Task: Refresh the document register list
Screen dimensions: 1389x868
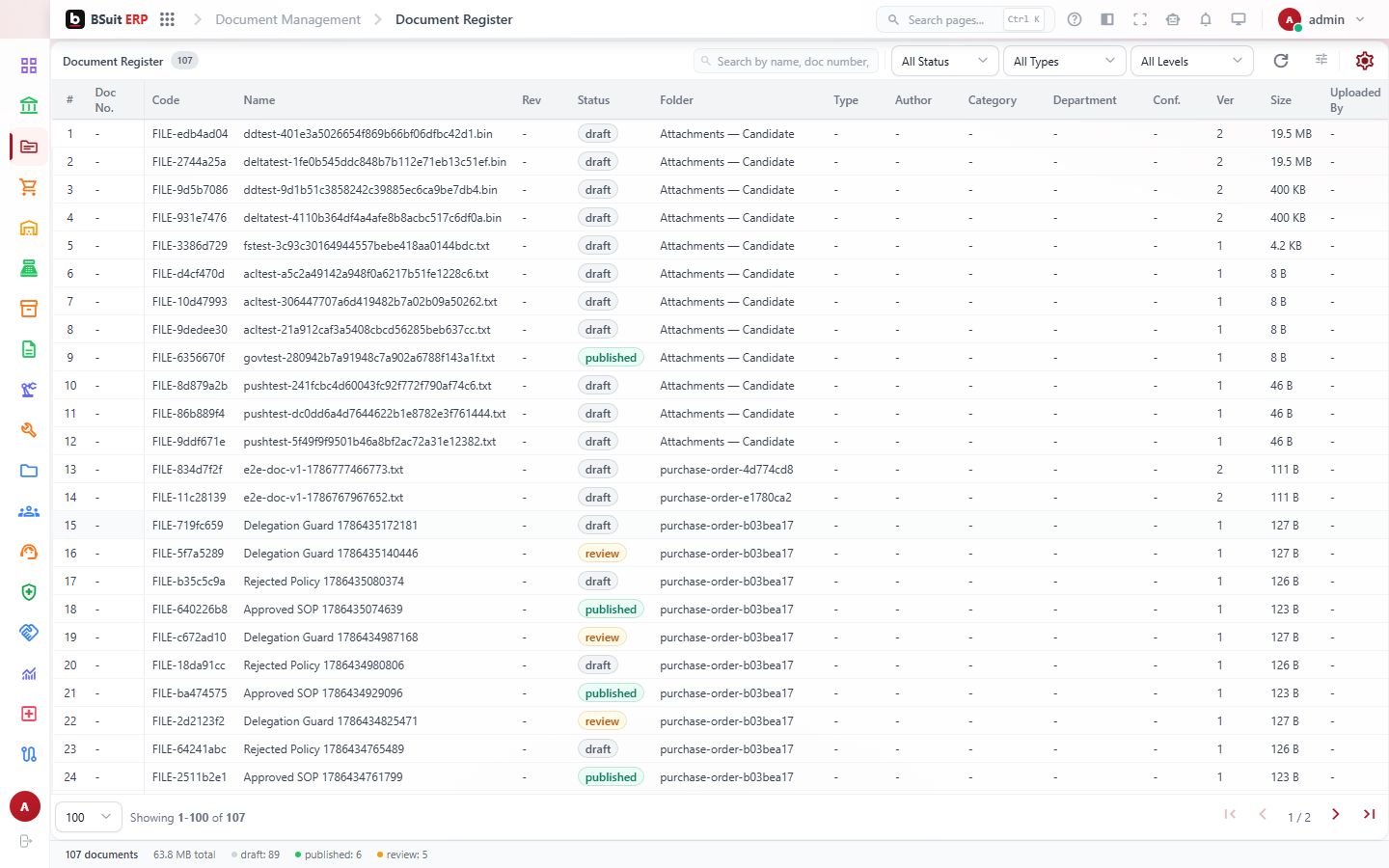Action: [x=1281, y=61]
